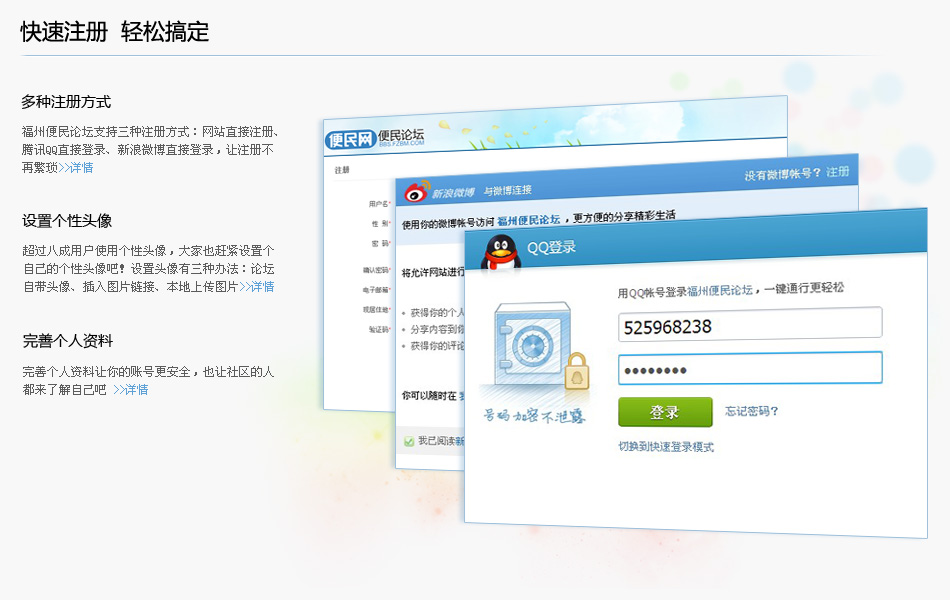Click the 多种注册方式 section heading
This screenshot has height=600, width=950.
pyautogui.click(x=66, y=102)
